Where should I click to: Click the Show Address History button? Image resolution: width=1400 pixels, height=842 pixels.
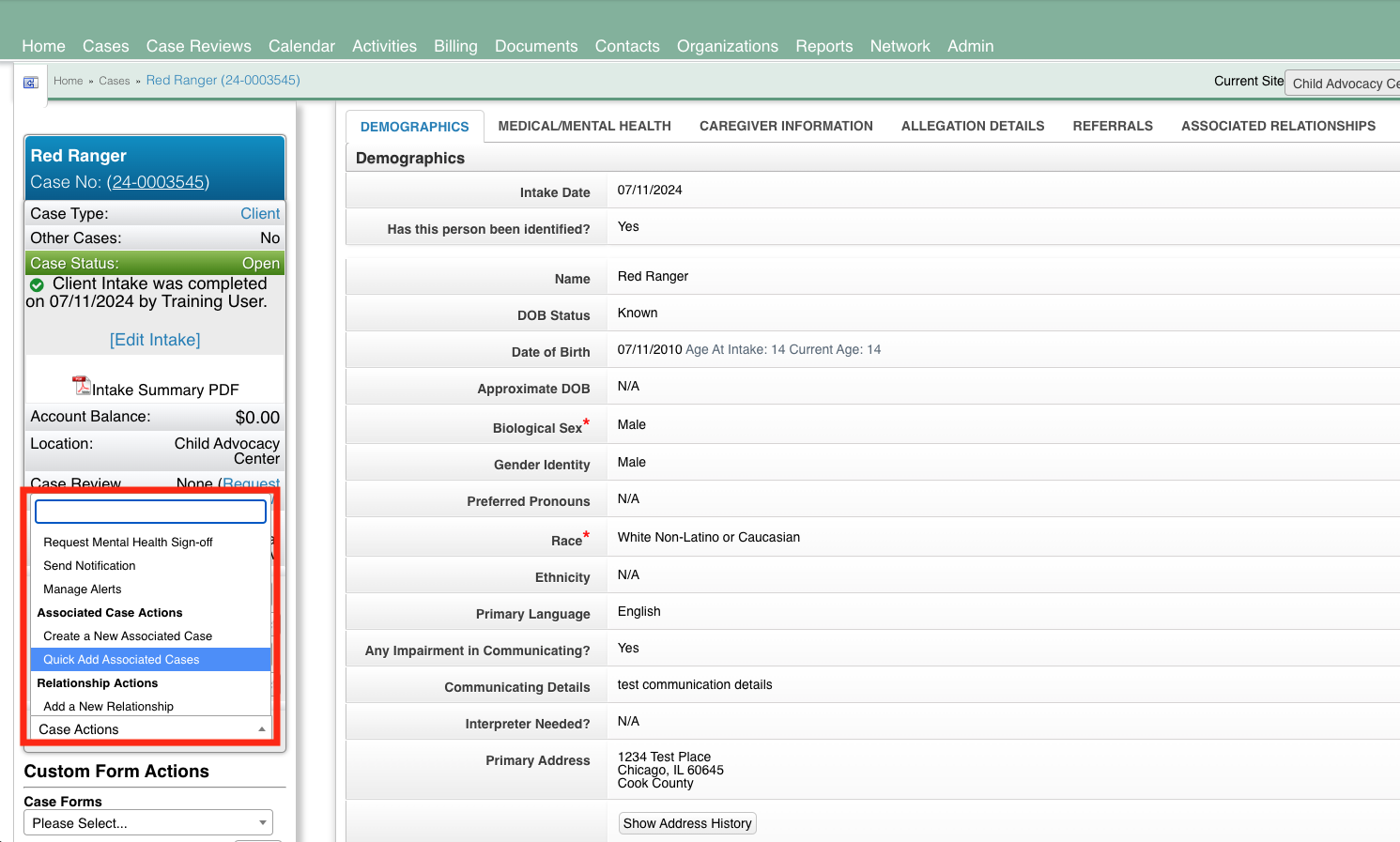(687, 823)
